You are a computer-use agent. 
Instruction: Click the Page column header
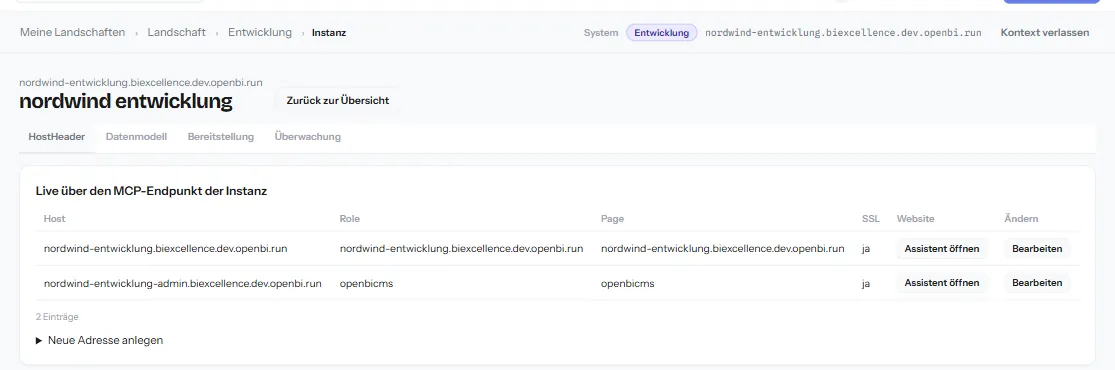pyautogui.click(x=612, y=218)
